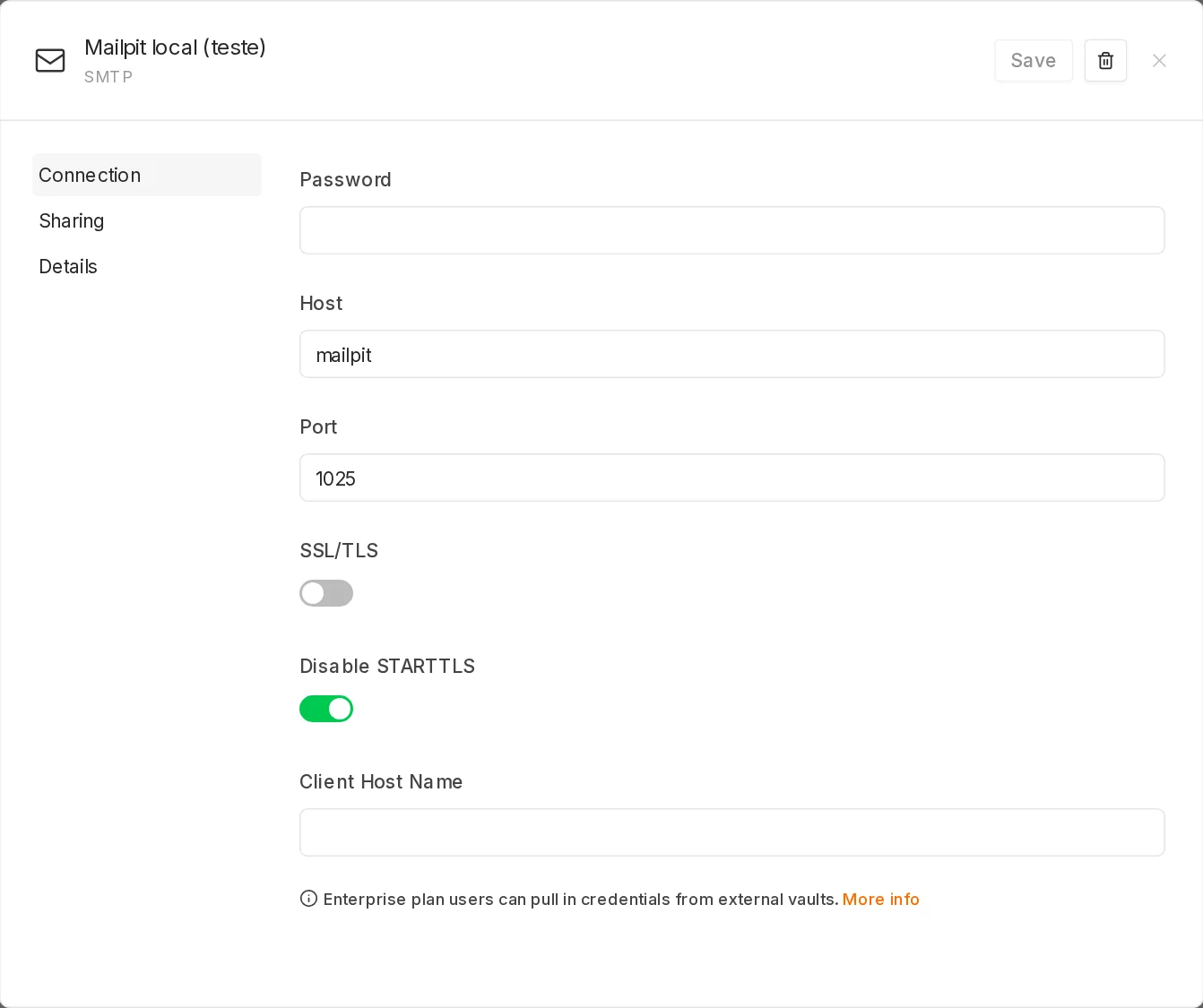Open the More info link

click(881, 899)
